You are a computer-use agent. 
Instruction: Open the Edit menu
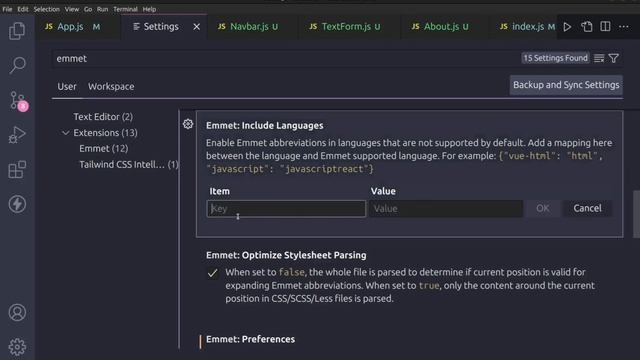pyautogui.click(x=23, y=9)
